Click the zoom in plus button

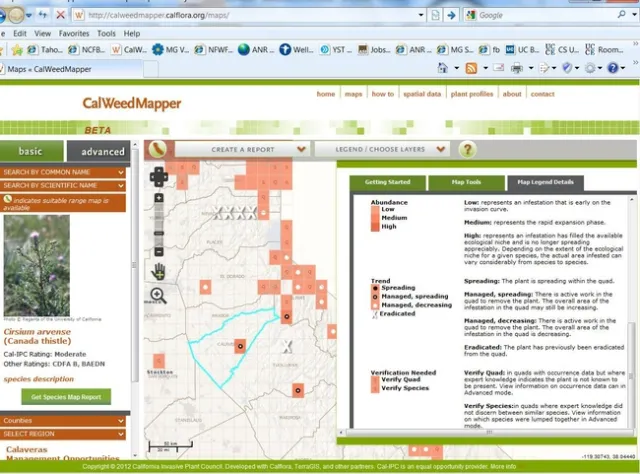point(158,199)
